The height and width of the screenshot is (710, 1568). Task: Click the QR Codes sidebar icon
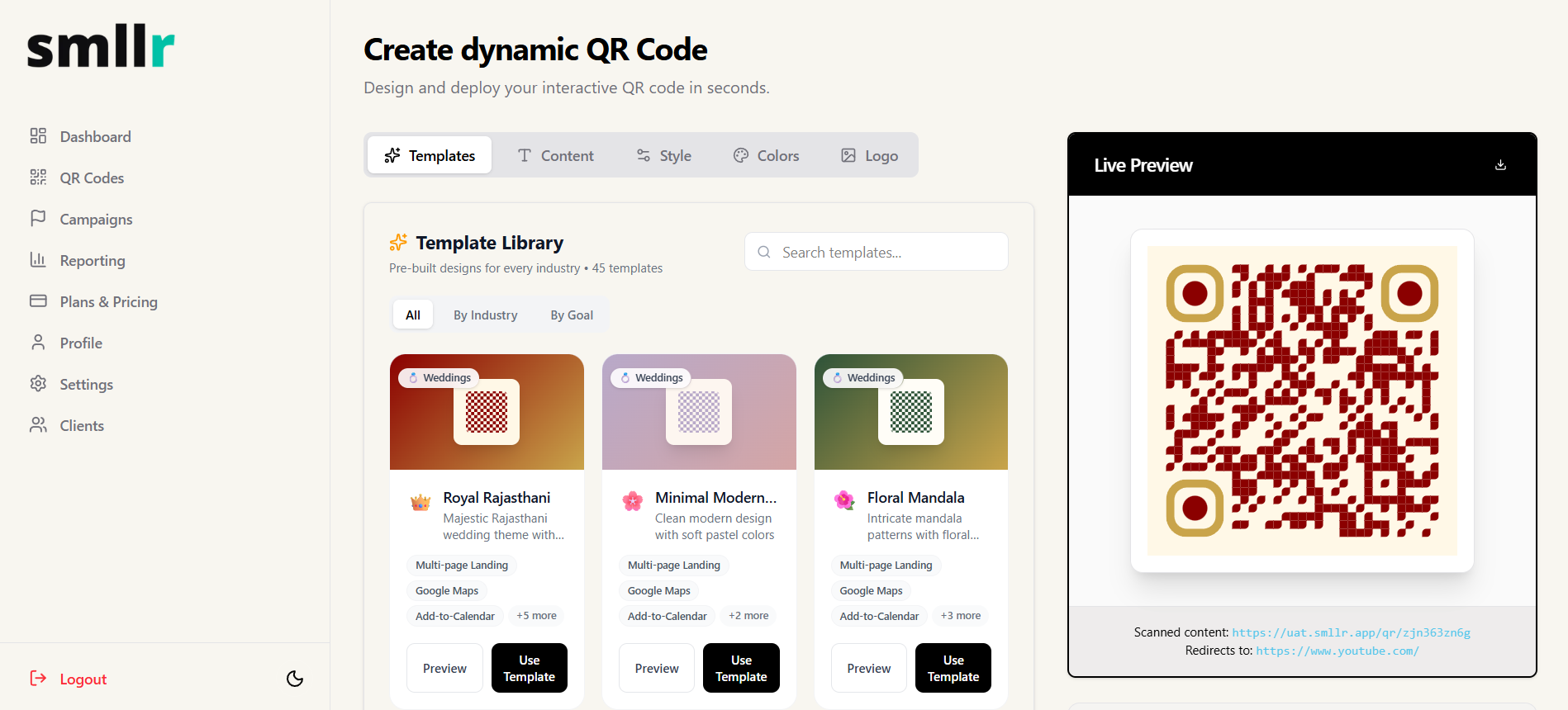(x=38, y=177)
